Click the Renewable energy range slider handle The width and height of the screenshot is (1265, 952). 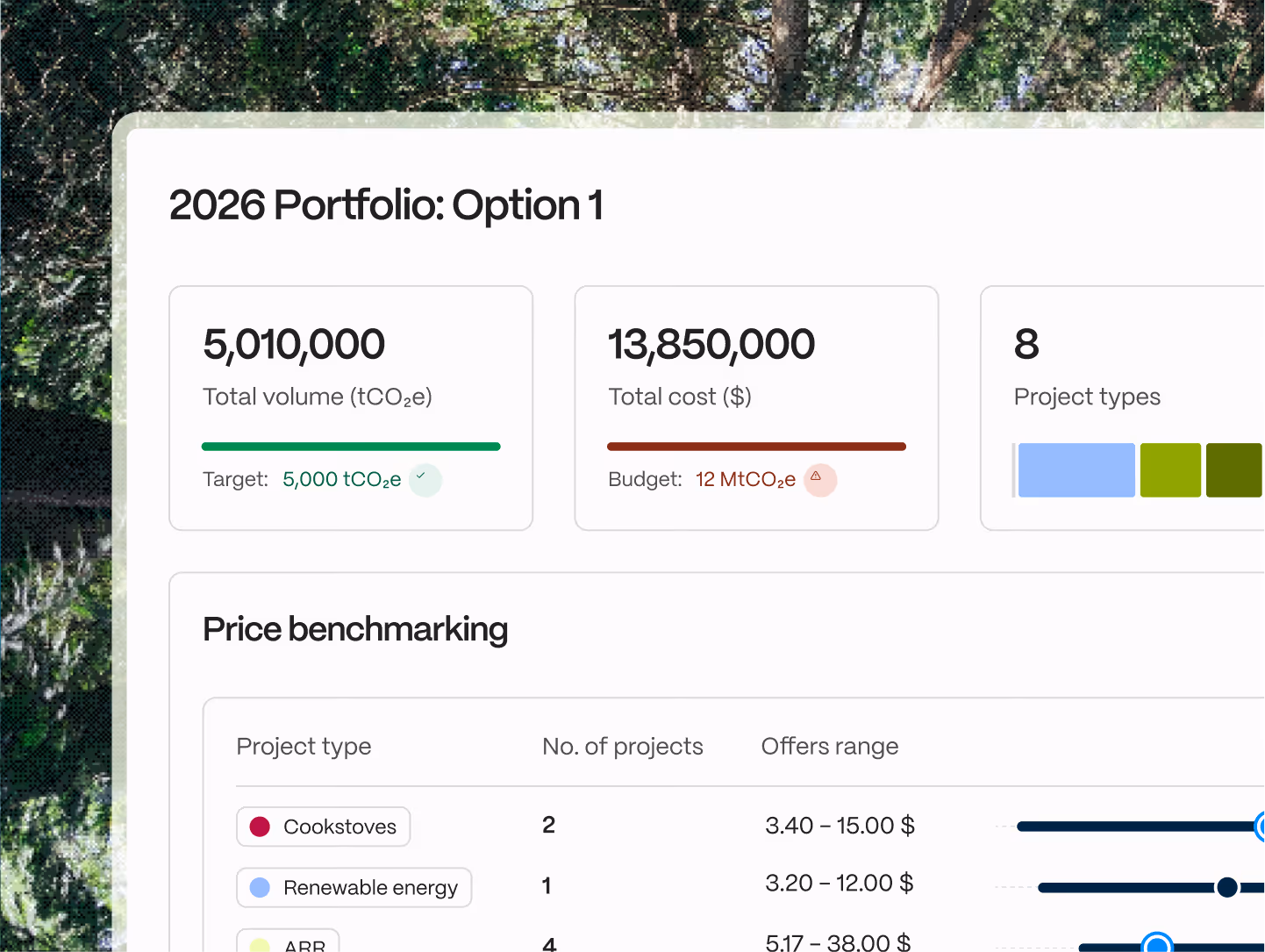point(1227,887)
